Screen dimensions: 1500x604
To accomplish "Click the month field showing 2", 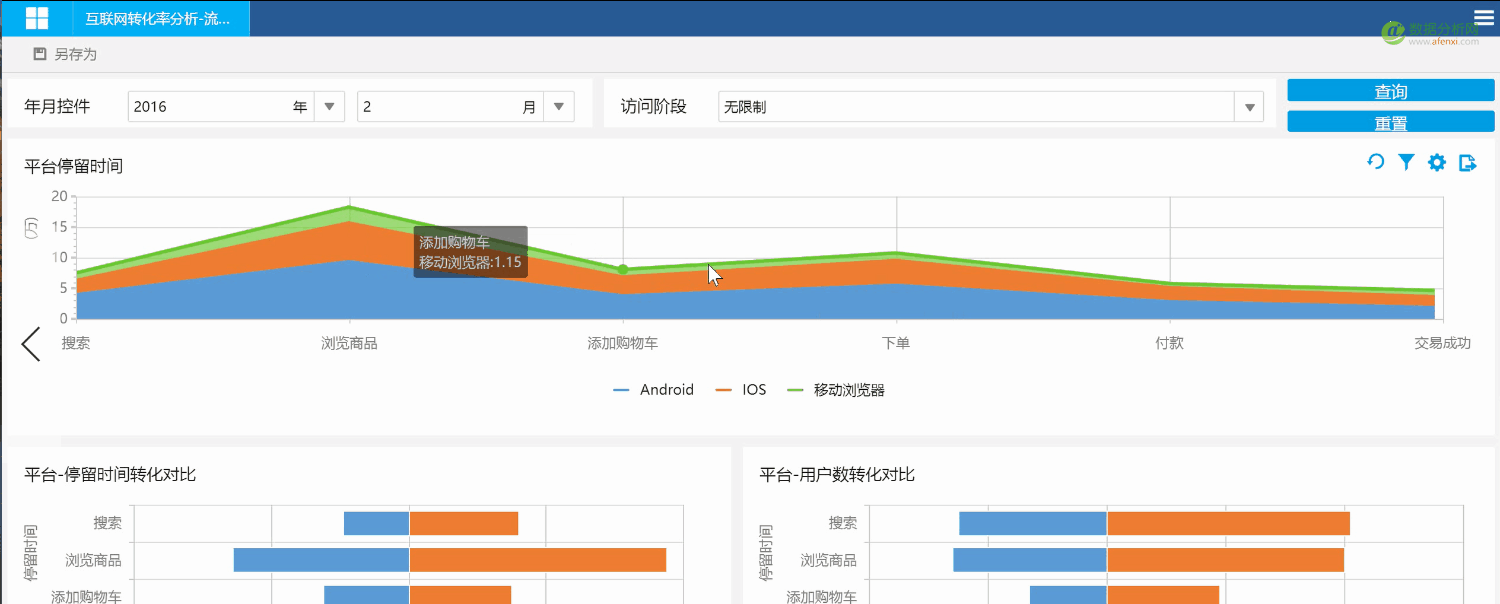I will pos(450,107).
